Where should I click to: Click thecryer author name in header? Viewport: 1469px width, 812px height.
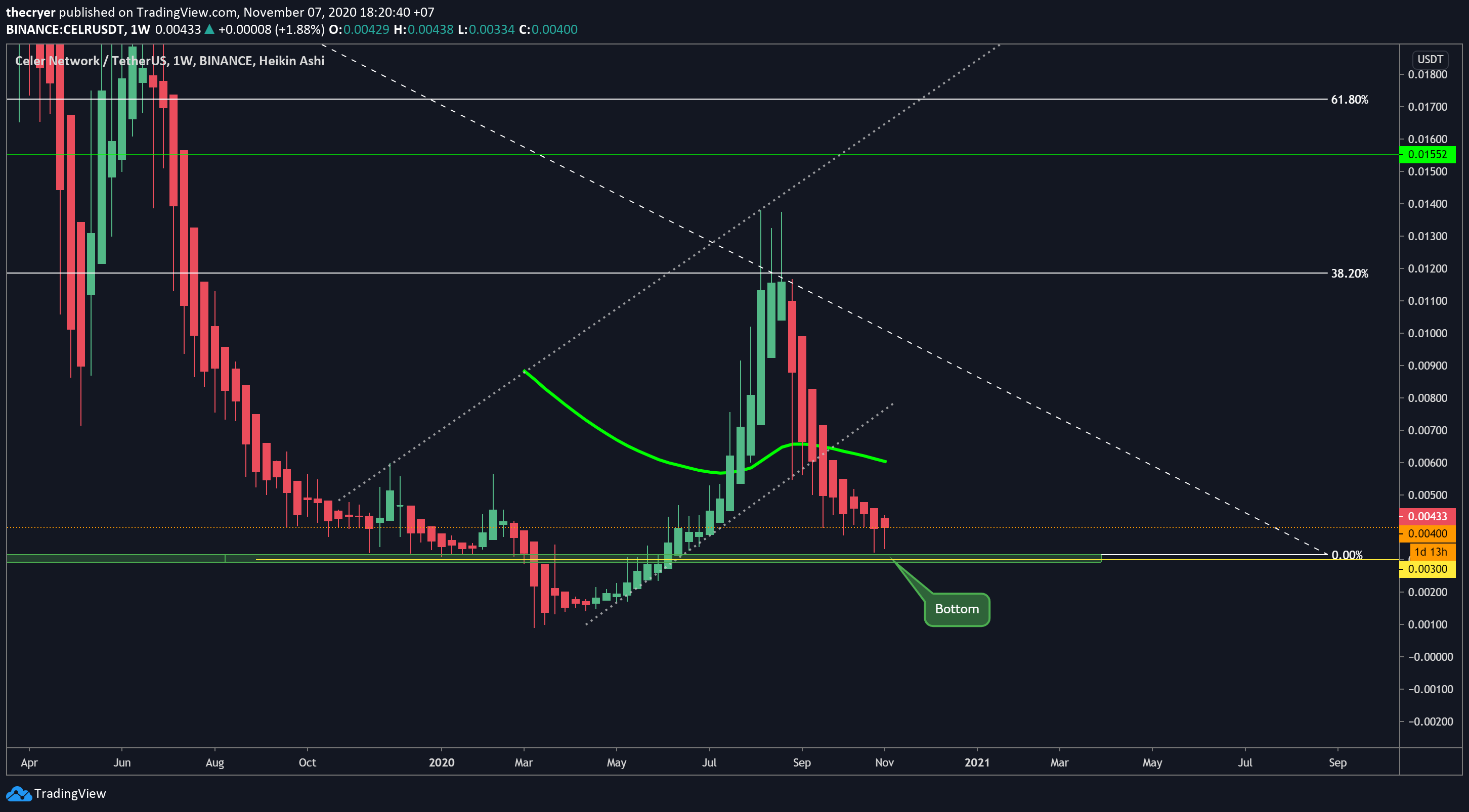pos(31,12)
